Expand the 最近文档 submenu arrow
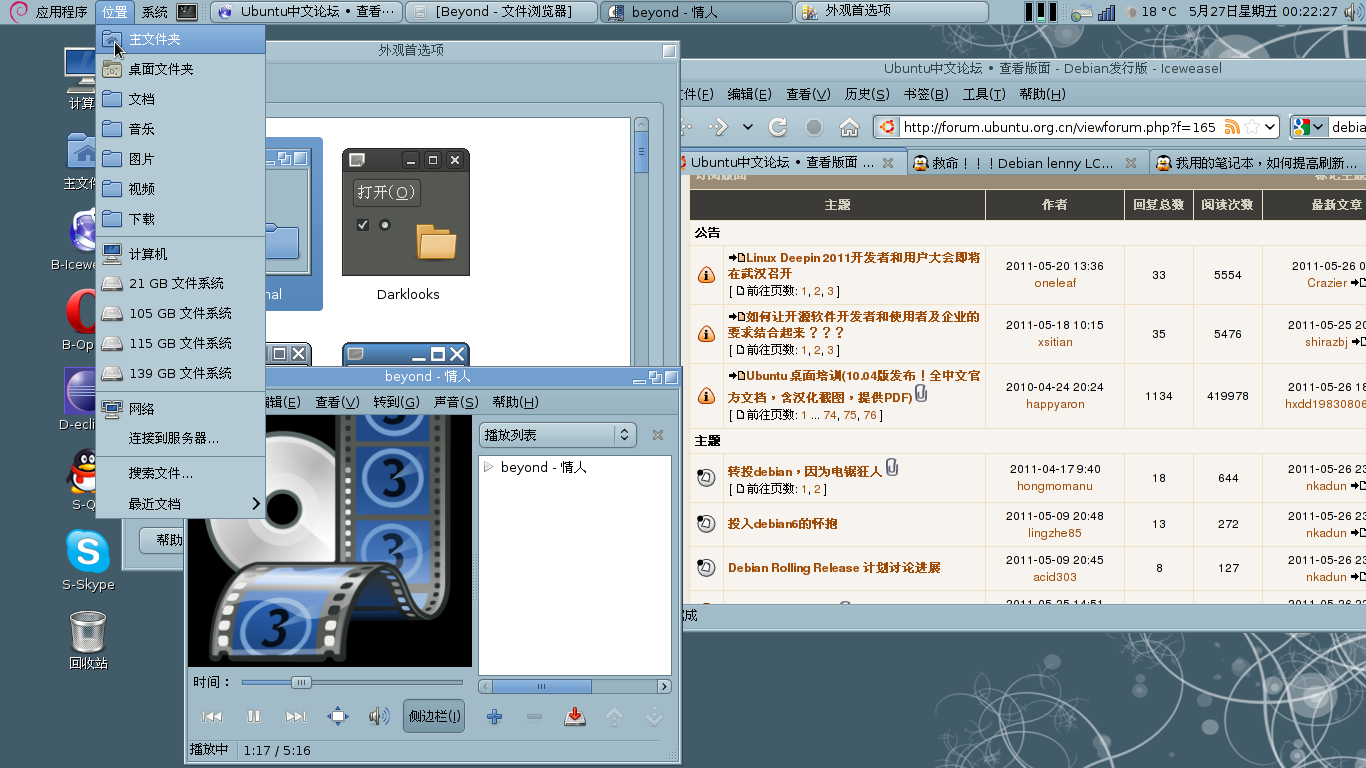This screenshot has width=1366, height=768. pos(255,503)
